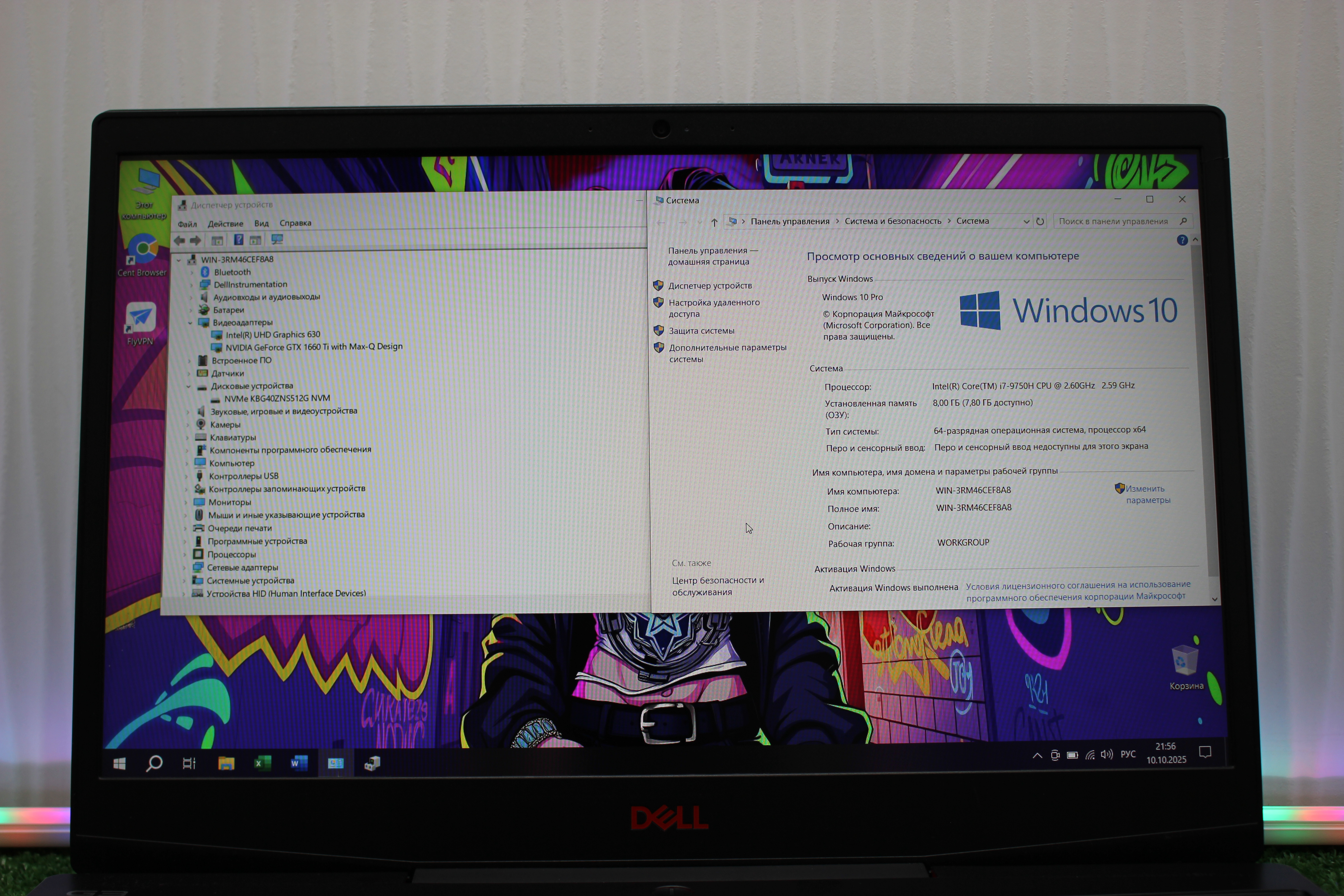
Task: Open Excel from the taskbar
Action: pos(262,763)
